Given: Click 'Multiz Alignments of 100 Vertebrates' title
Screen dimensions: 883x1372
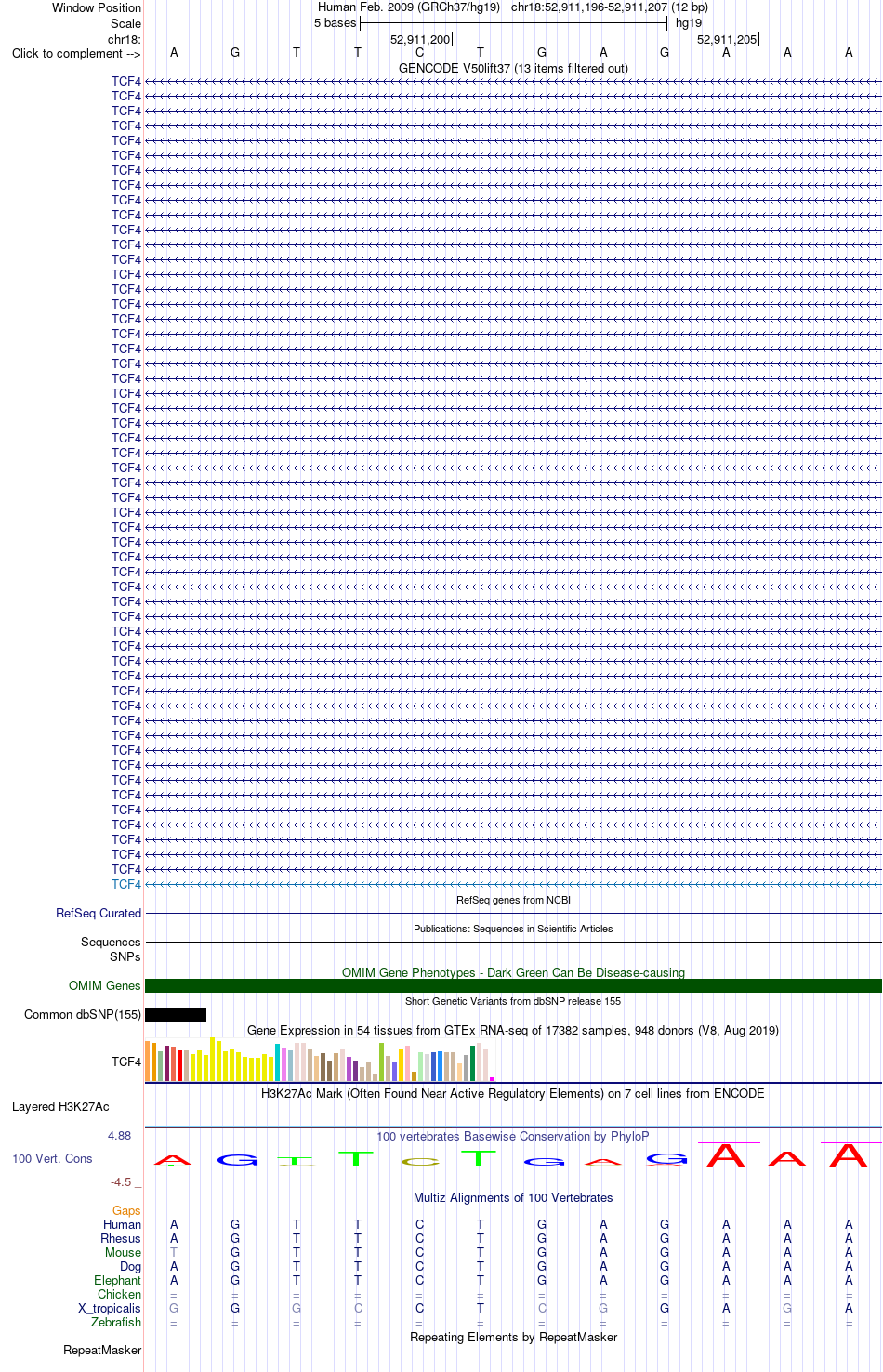Looking at the screenshot, I should coord(513,1197).
